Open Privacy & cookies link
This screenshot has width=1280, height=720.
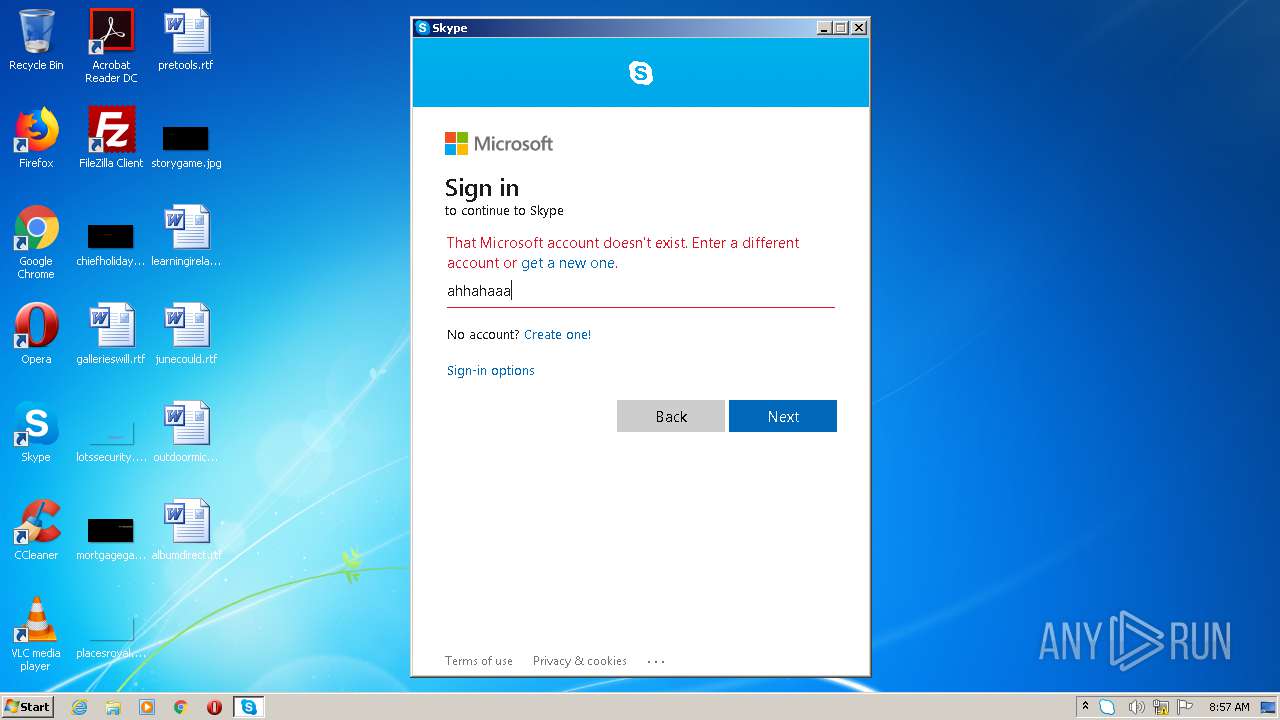point(579,661)
